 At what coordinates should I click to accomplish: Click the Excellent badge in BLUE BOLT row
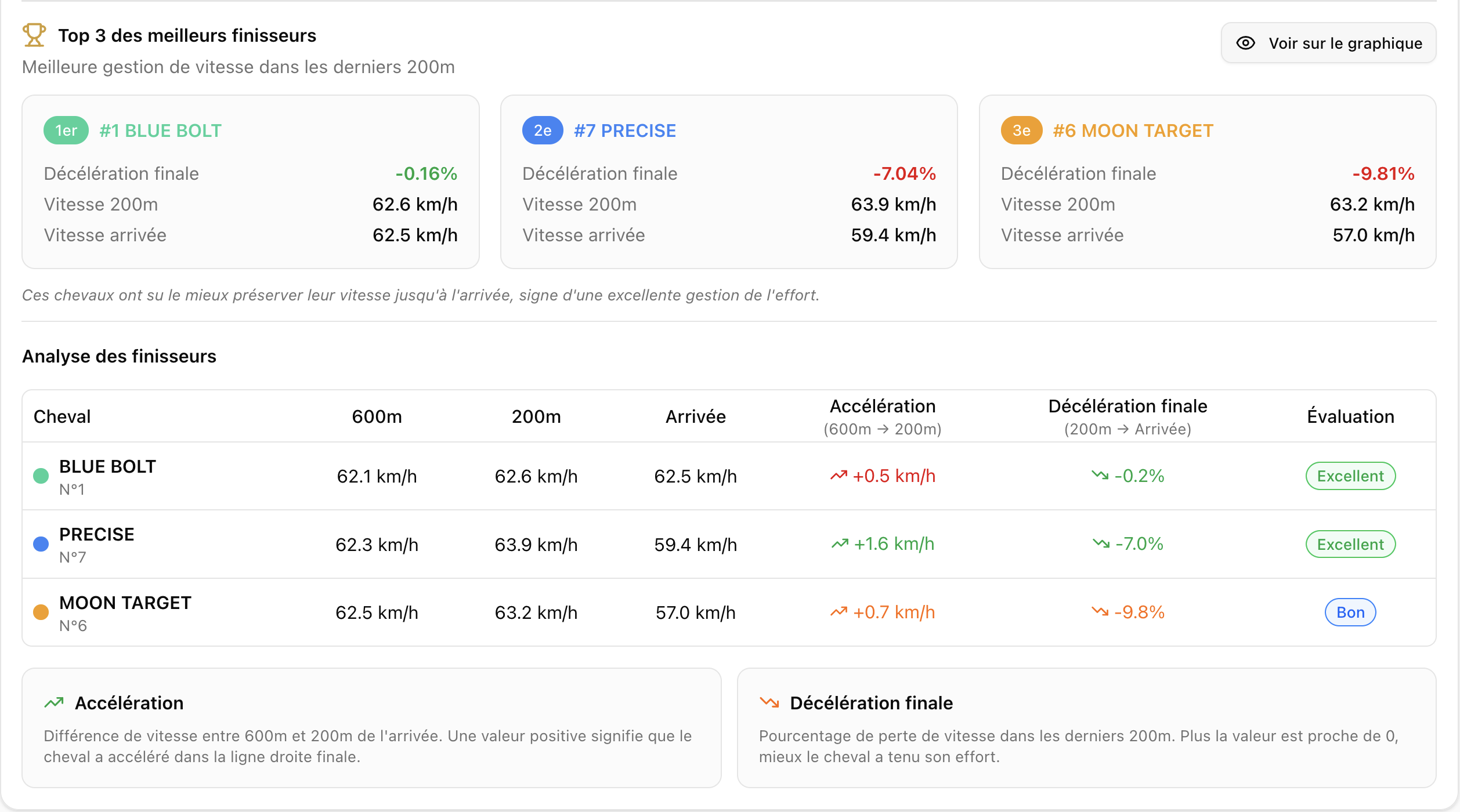[1350, 476]
